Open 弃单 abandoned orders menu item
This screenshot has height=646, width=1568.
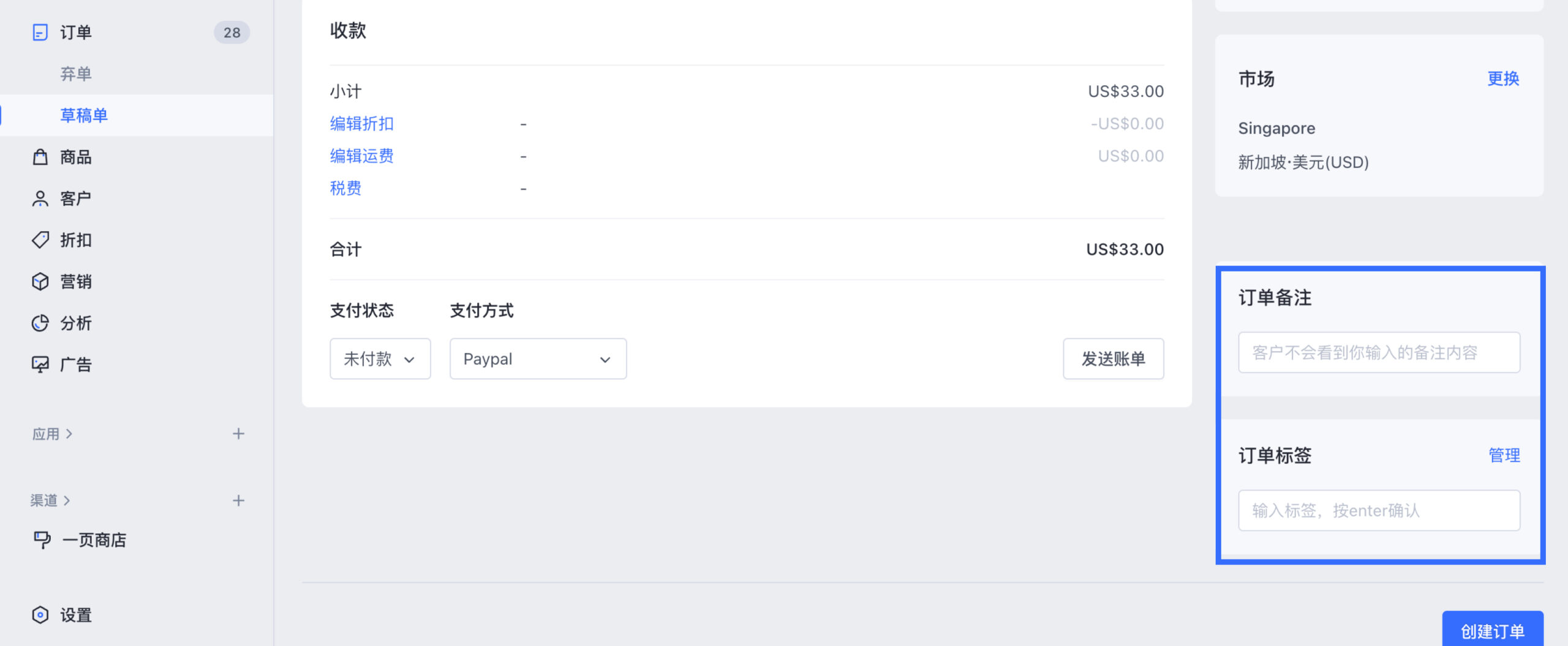[x=76, y=74]
